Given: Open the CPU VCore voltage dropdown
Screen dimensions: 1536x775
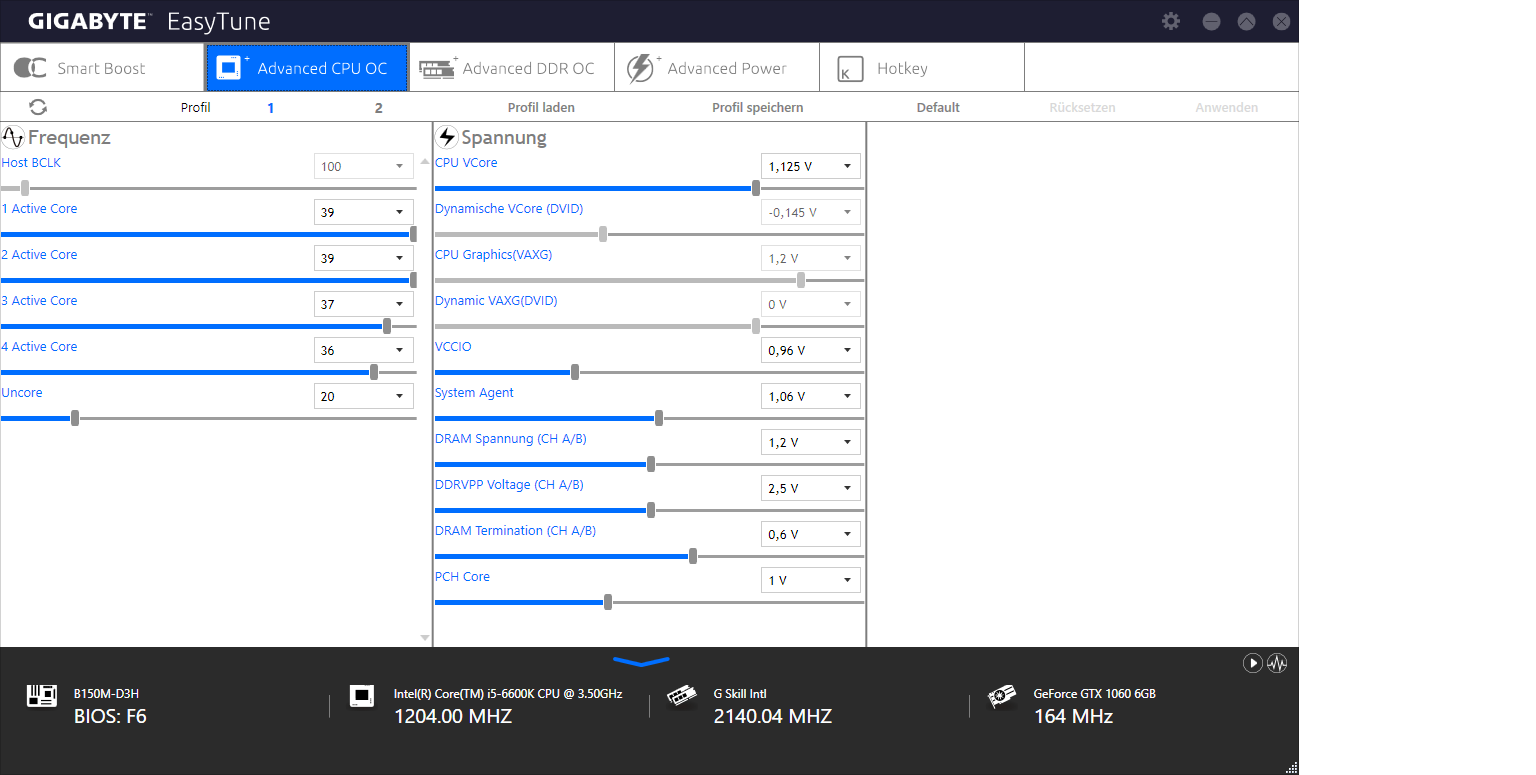Looking at the screenshot, I should point(811,166).
